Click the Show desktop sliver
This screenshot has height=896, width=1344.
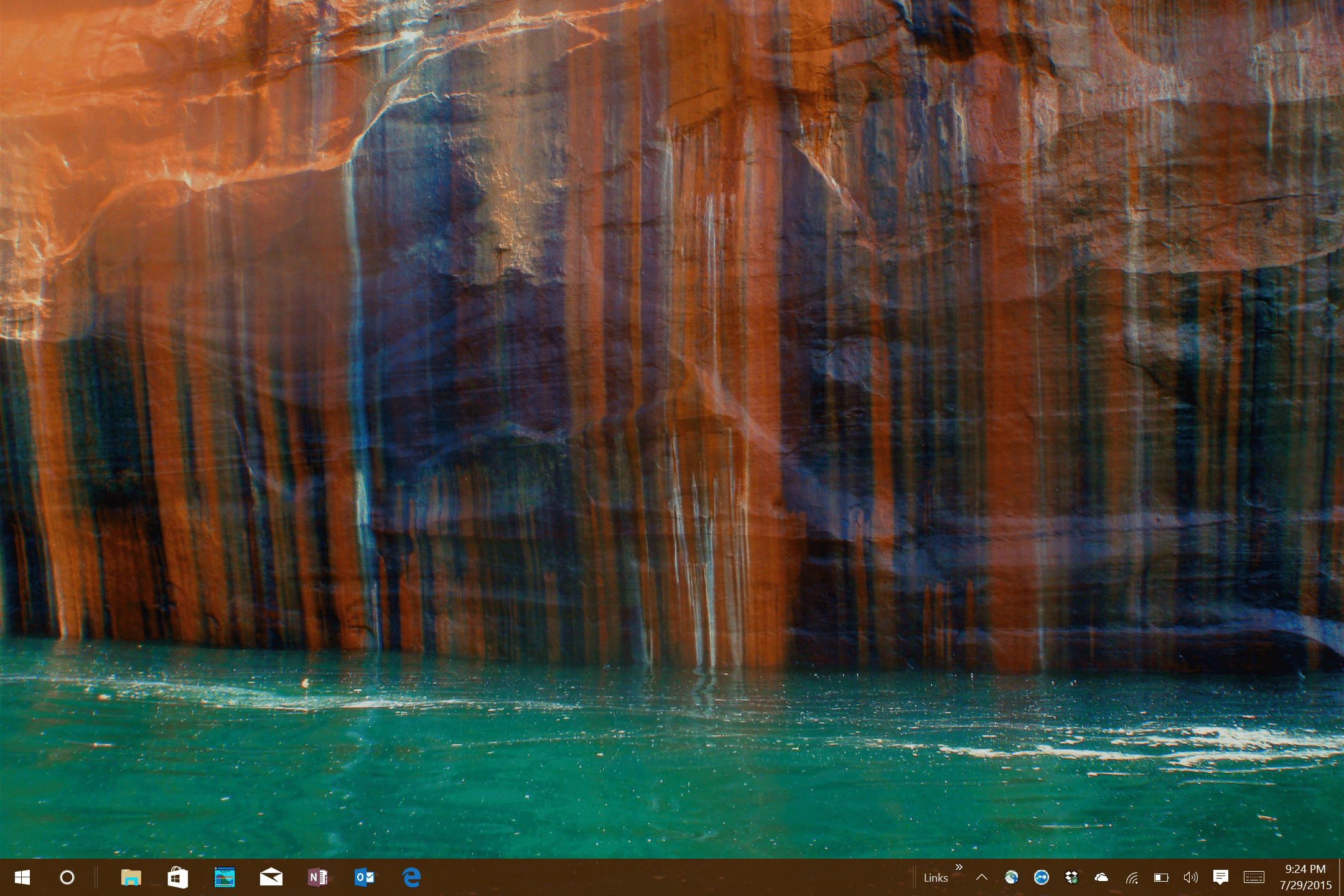pyautogui.click(x=1342, y=877)
